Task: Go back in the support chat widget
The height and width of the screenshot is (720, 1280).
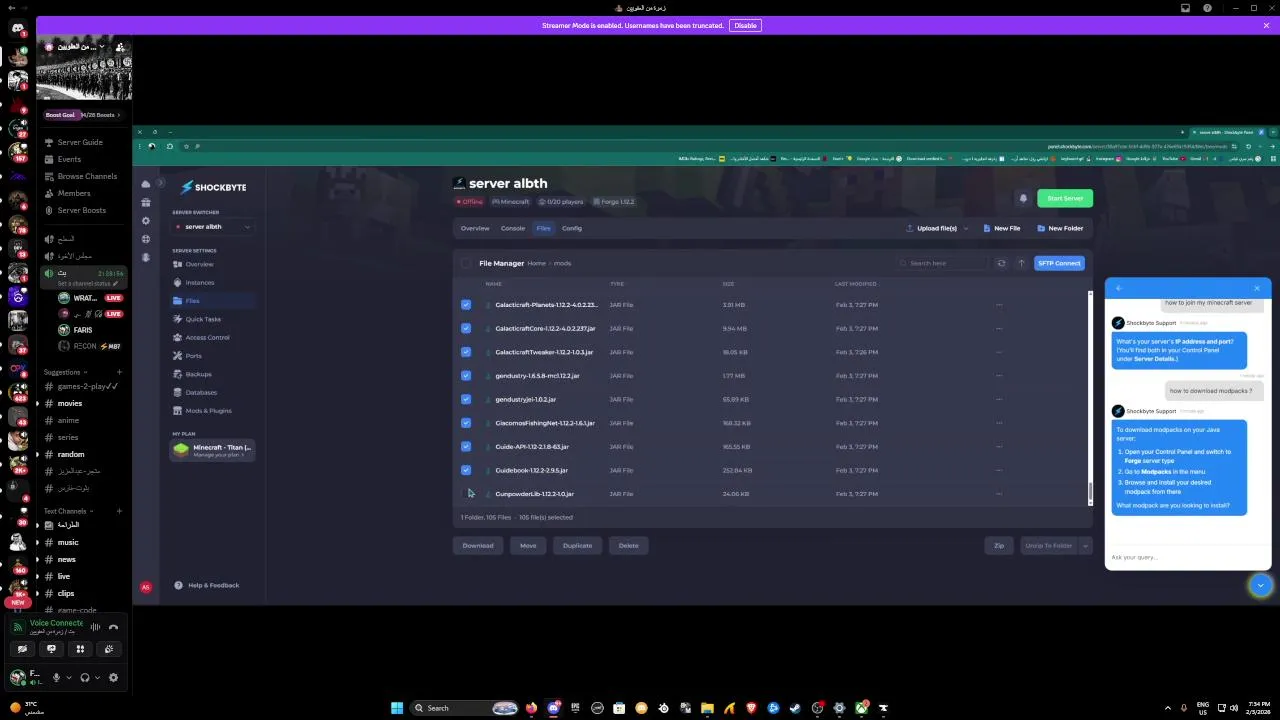Action: (1119, 288)
